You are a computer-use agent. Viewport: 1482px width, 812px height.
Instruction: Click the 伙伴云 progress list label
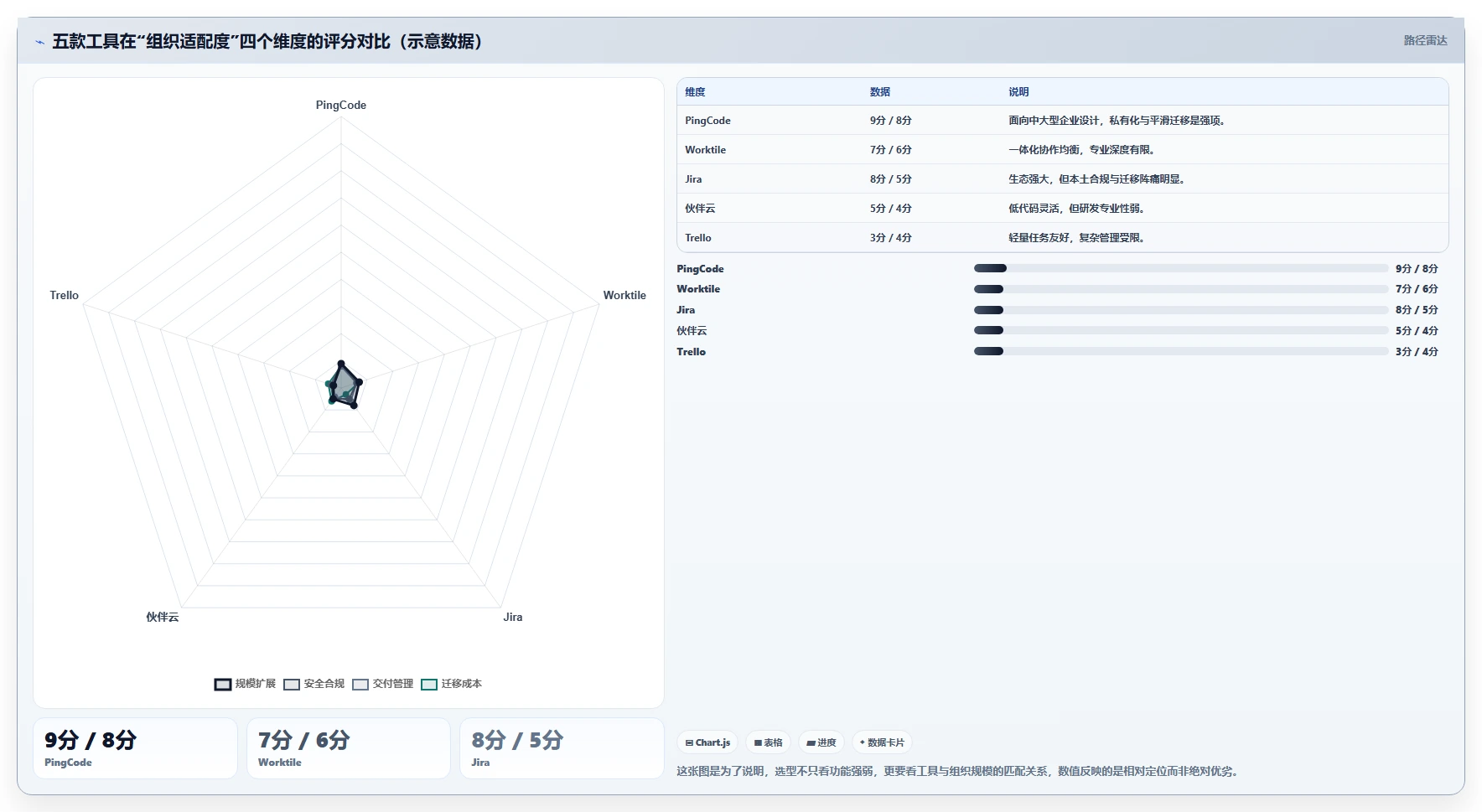pos(692,331)
